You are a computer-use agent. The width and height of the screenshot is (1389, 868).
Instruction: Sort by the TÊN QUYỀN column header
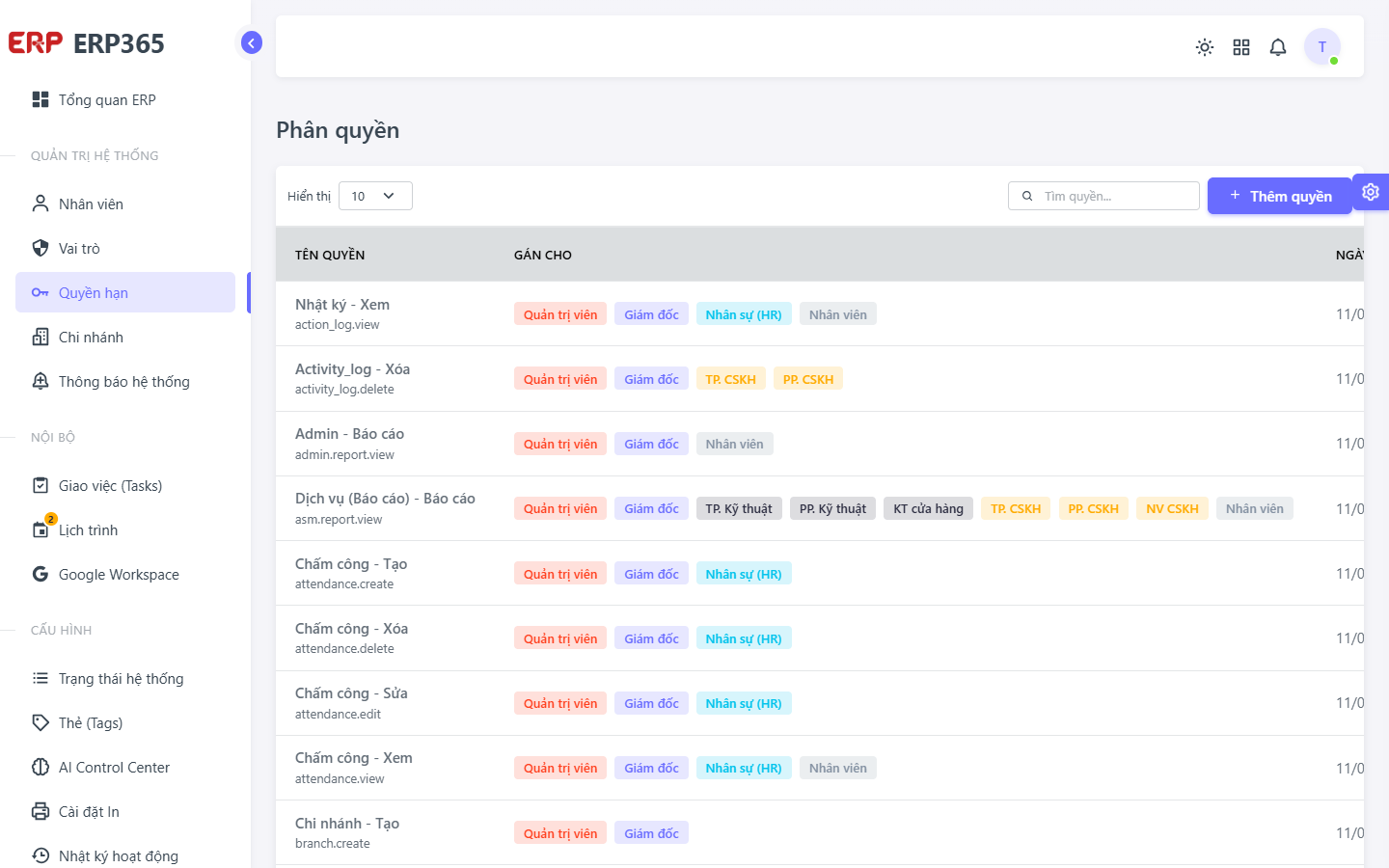coord(330,255)
